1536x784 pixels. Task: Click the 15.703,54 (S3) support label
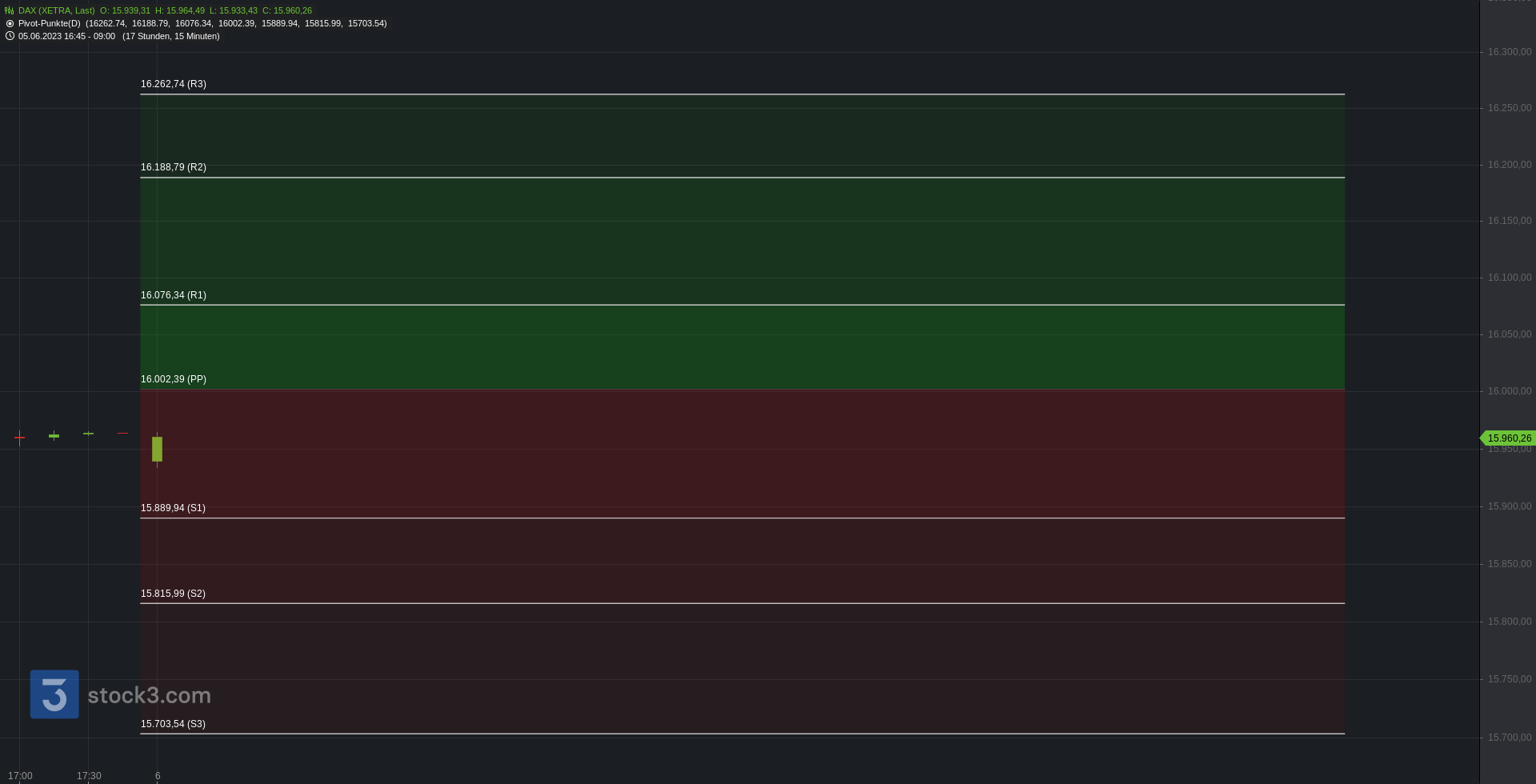(x=173, y=724)
